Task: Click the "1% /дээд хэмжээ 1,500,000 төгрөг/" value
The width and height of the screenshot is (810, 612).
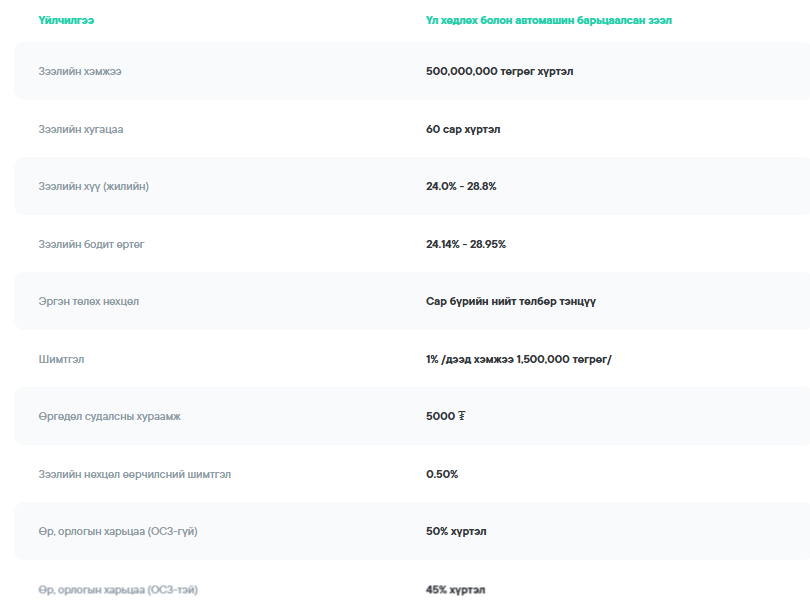Action: [x=518, y=359]
